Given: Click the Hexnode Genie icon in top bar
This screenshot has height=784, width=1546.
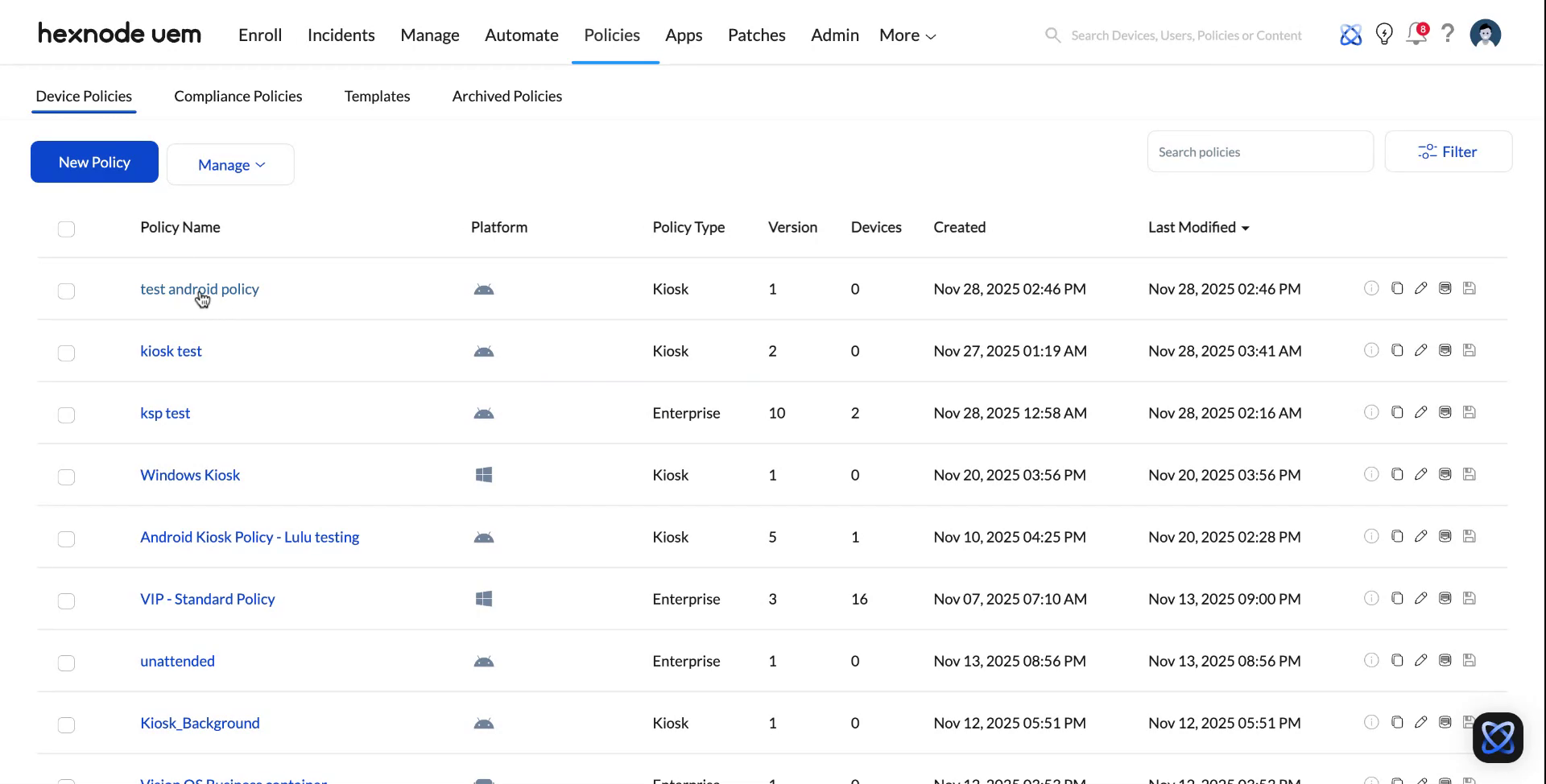Looking at the screenshot, I should point(1351,35).
